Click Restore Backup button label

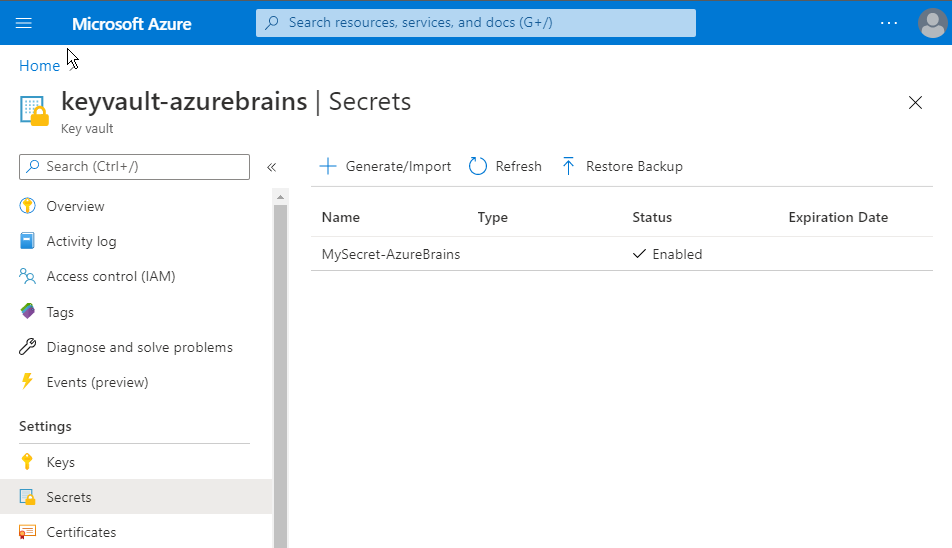tap(634, 166)
